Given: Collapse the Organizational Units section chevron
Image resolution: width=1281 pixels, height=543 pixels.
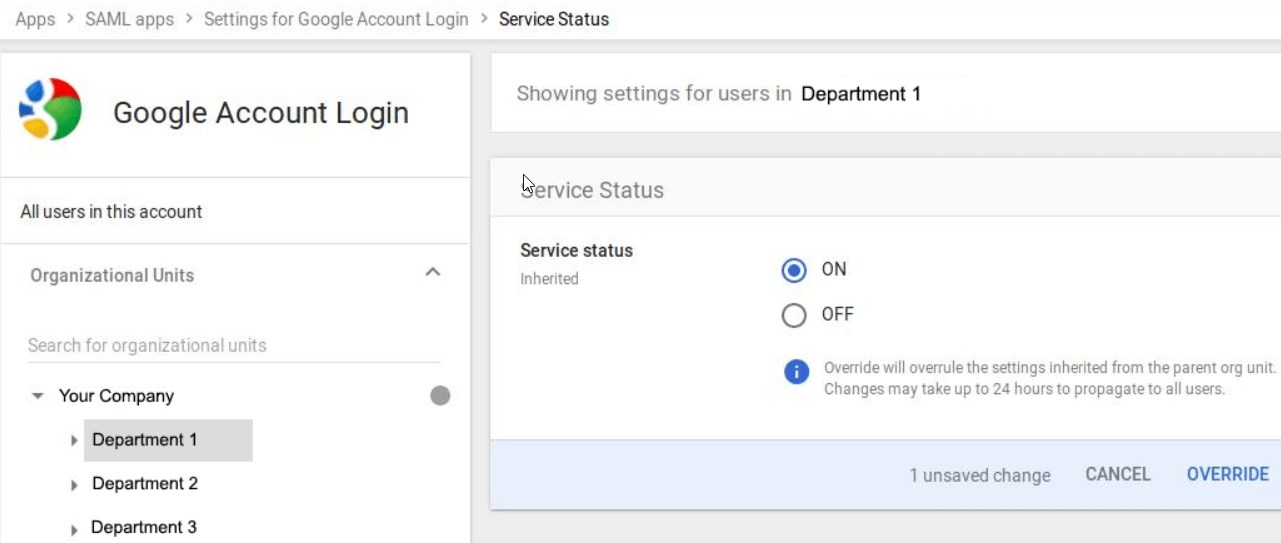Looking at the screenshot, I should pyautogui.click(x=433, y=272).
